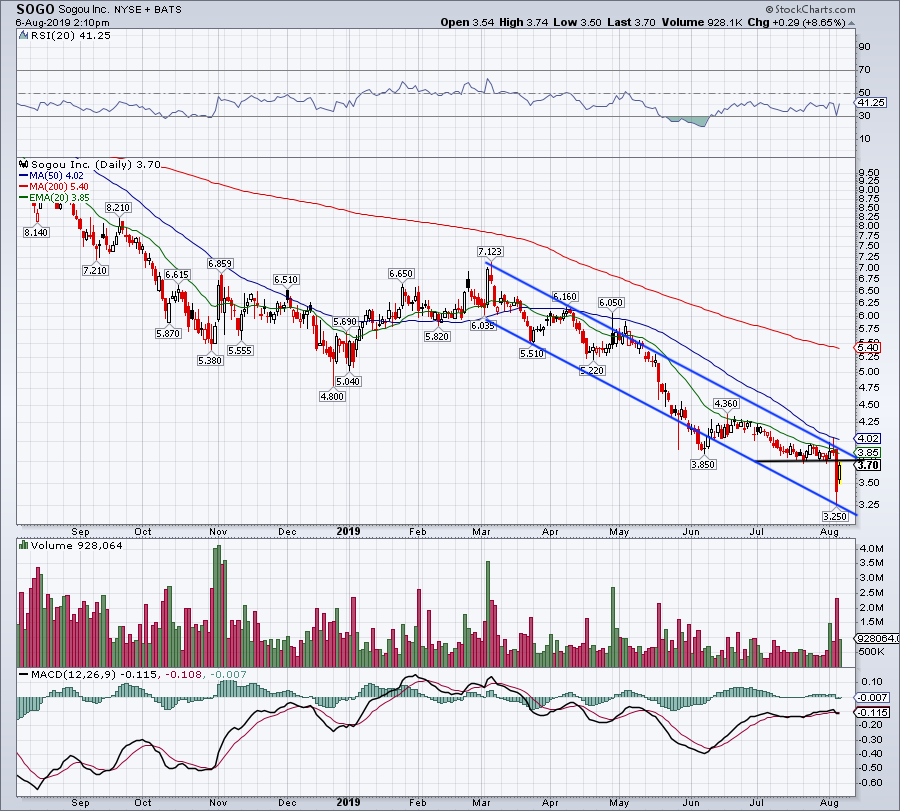Image resolution: width=900 pixels, height=811 pixels.
Task: Click the 7.210 low price label
Action: coord(95,270)
